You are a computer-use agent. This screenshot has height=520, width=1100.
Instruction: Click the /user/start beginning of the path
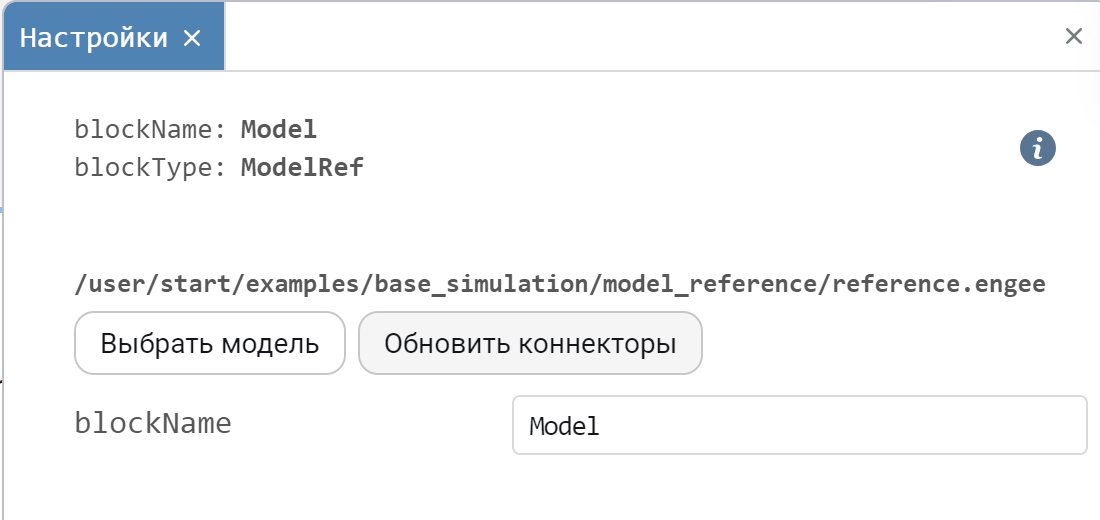click(135, 284)
